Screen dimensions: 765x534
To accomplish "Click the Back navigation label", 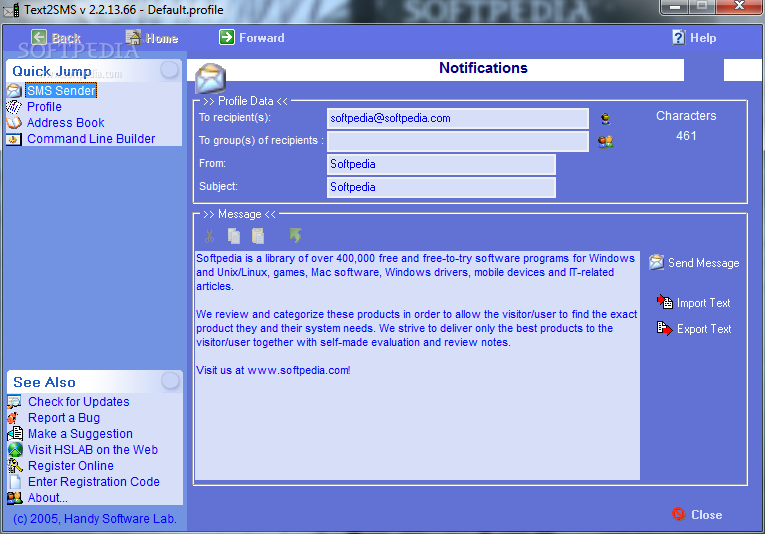I will (x=66, y=38).
